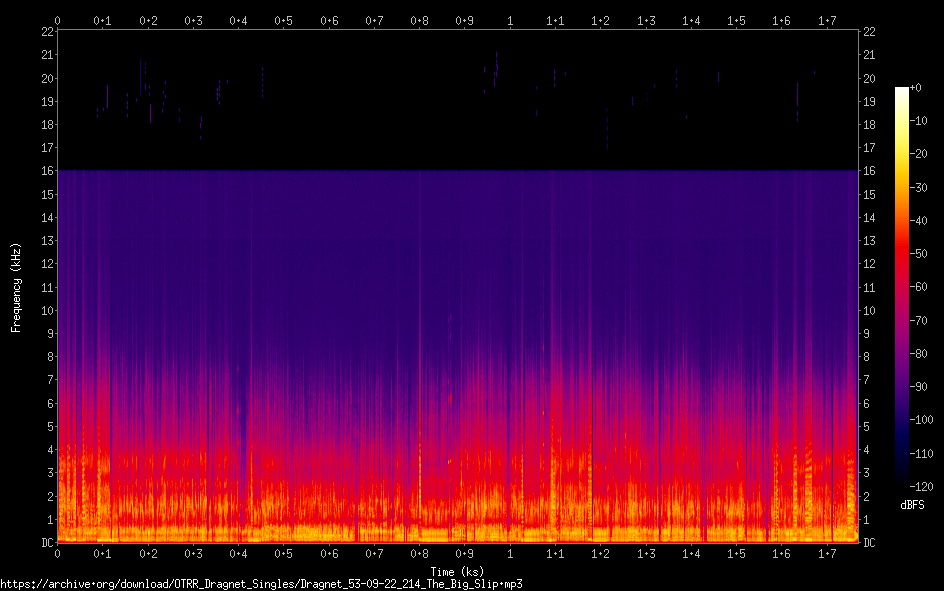Click the "Time (ks)" axis label
This screenshot has height=591, width=944.
pyautogui.click(x=458, y=571)
